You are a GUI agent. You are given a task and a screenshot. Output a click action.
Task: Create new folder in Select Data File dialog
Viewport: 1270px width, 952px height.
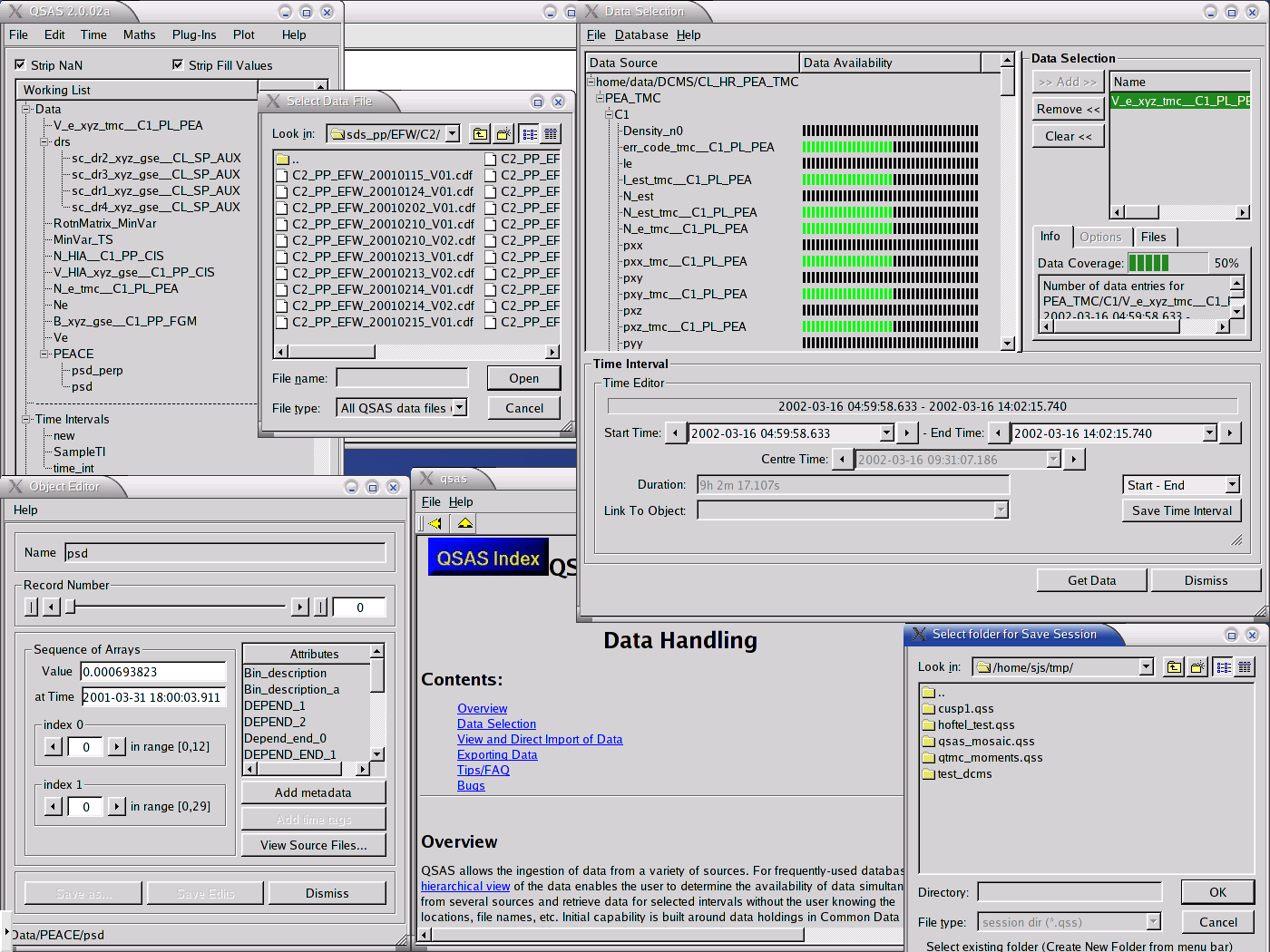[x=504, y=134]
